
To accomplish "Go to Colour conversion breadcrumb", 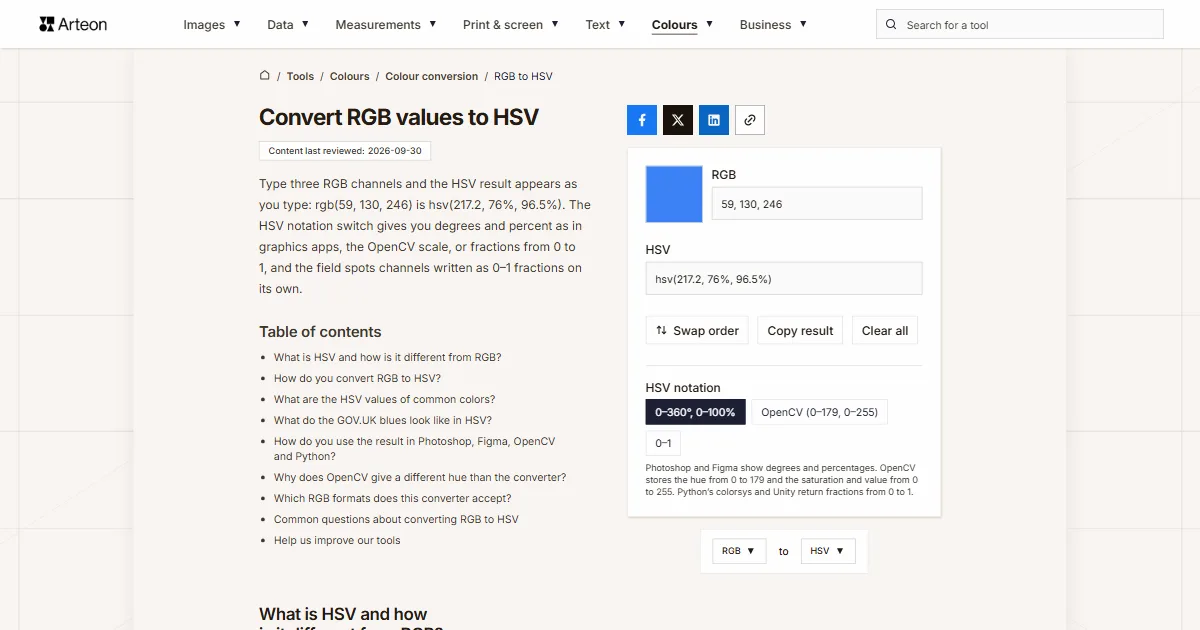I will 432,76.
